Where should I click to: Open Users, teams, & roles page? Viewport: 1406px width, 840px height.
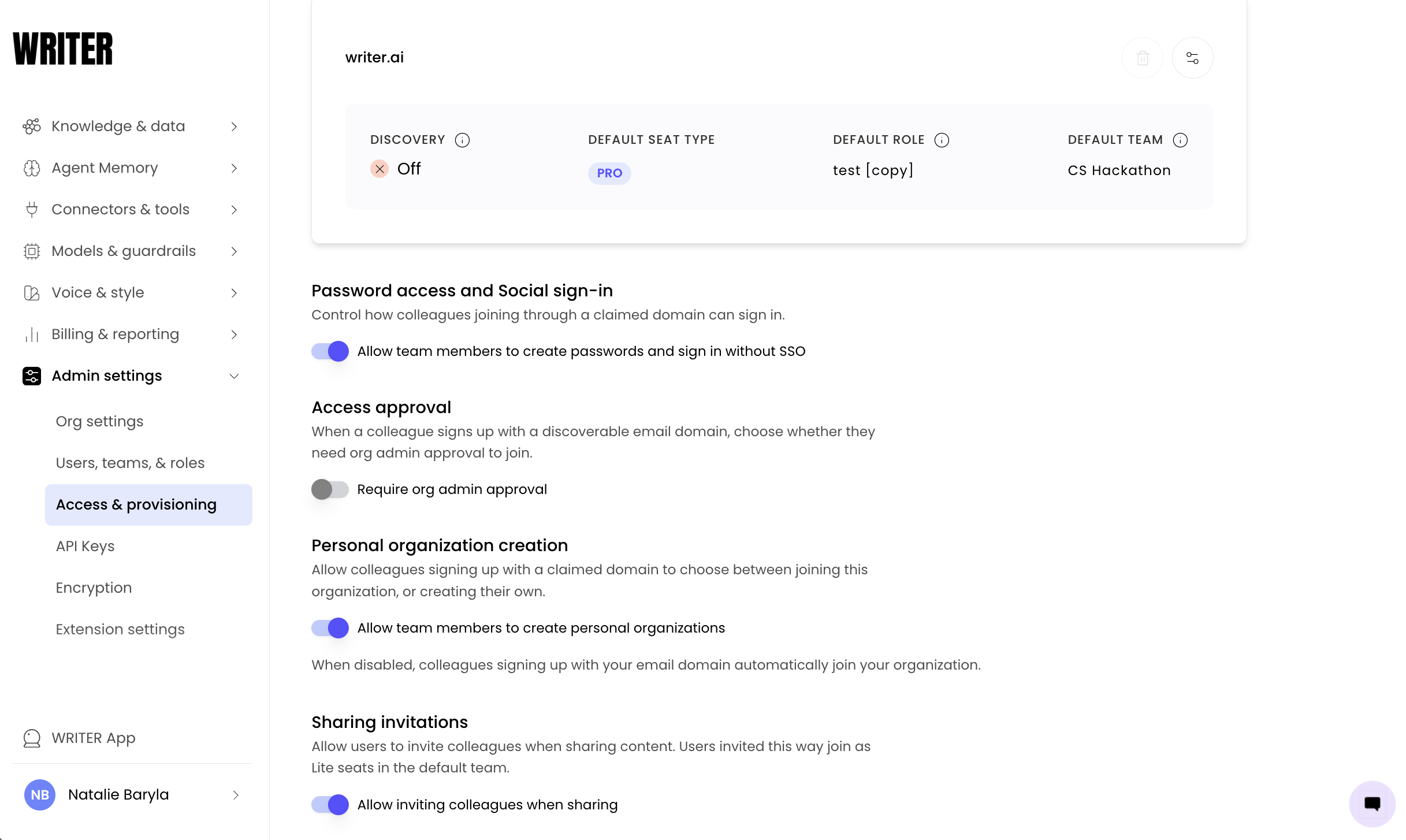click(130, 463)
